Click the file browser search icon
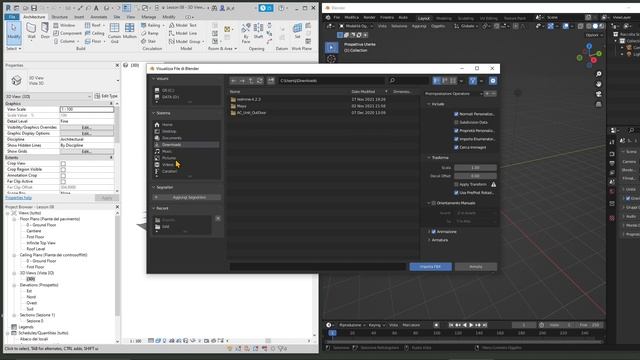 point(392,81)
